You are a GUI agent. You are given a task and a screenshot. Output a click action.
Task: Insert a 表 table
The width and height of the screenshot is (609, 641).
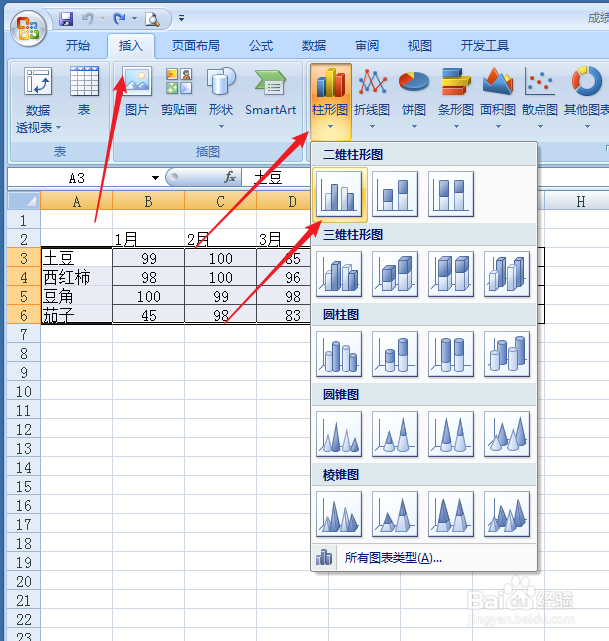(x=84, y=92)
